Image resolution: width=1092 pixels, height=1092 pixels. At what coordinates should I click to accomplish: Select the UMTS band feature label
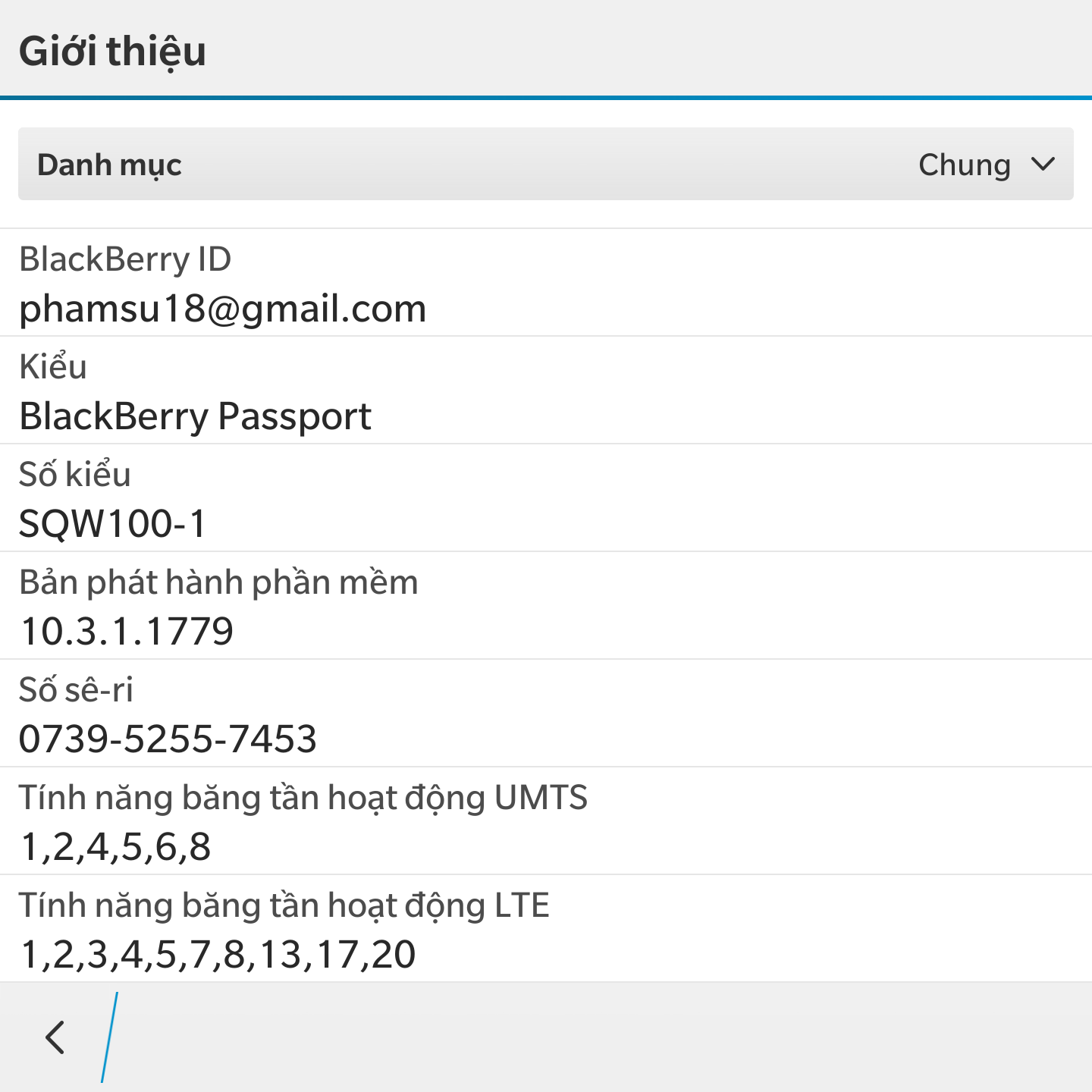(x=303, y=798)
